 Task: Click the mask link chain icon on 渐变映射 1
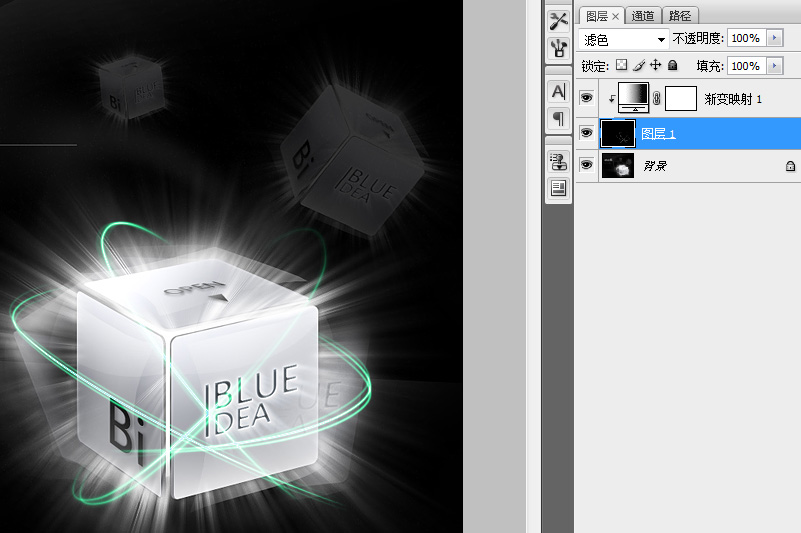tap(657, 98)
